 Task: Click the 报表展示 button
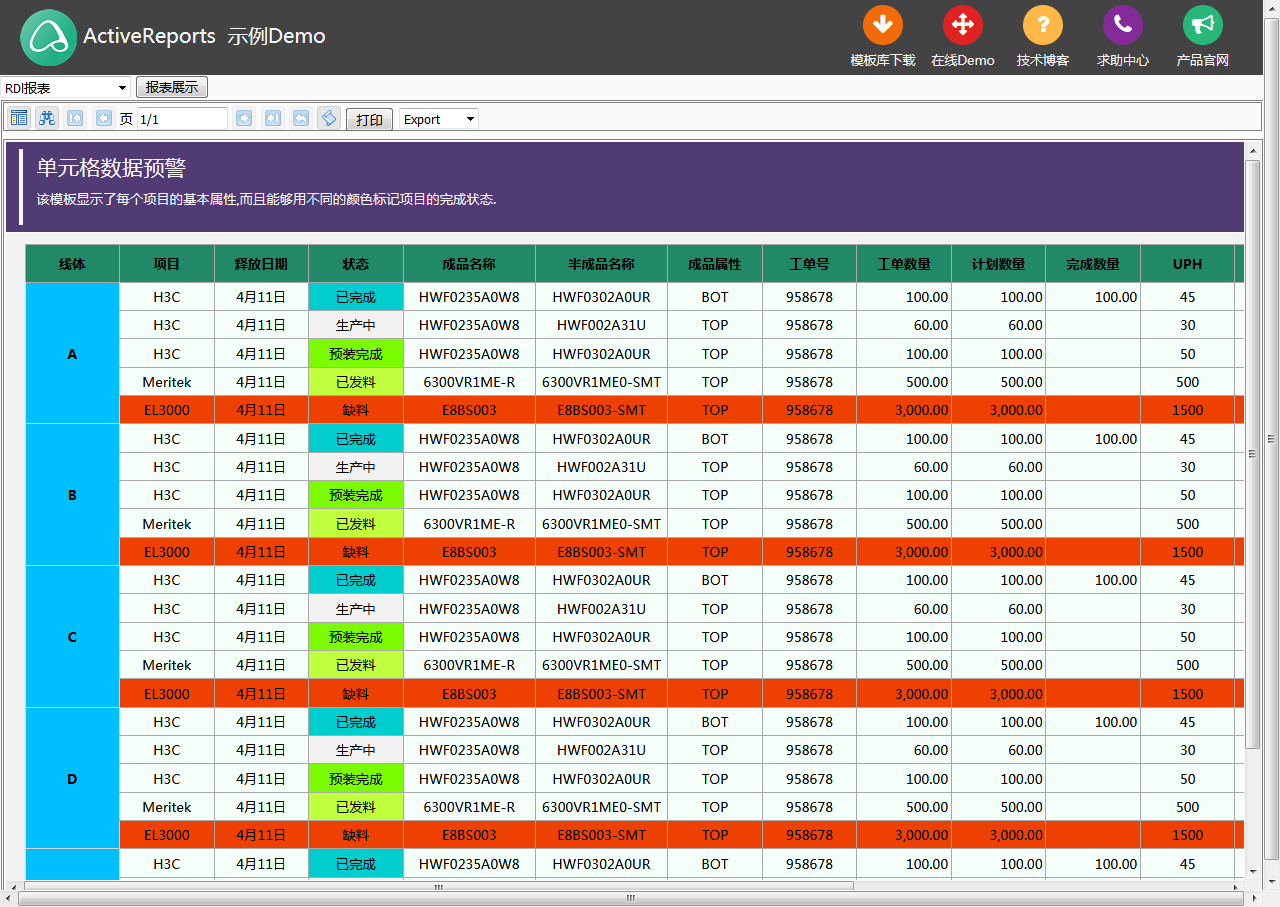[172, 88]
